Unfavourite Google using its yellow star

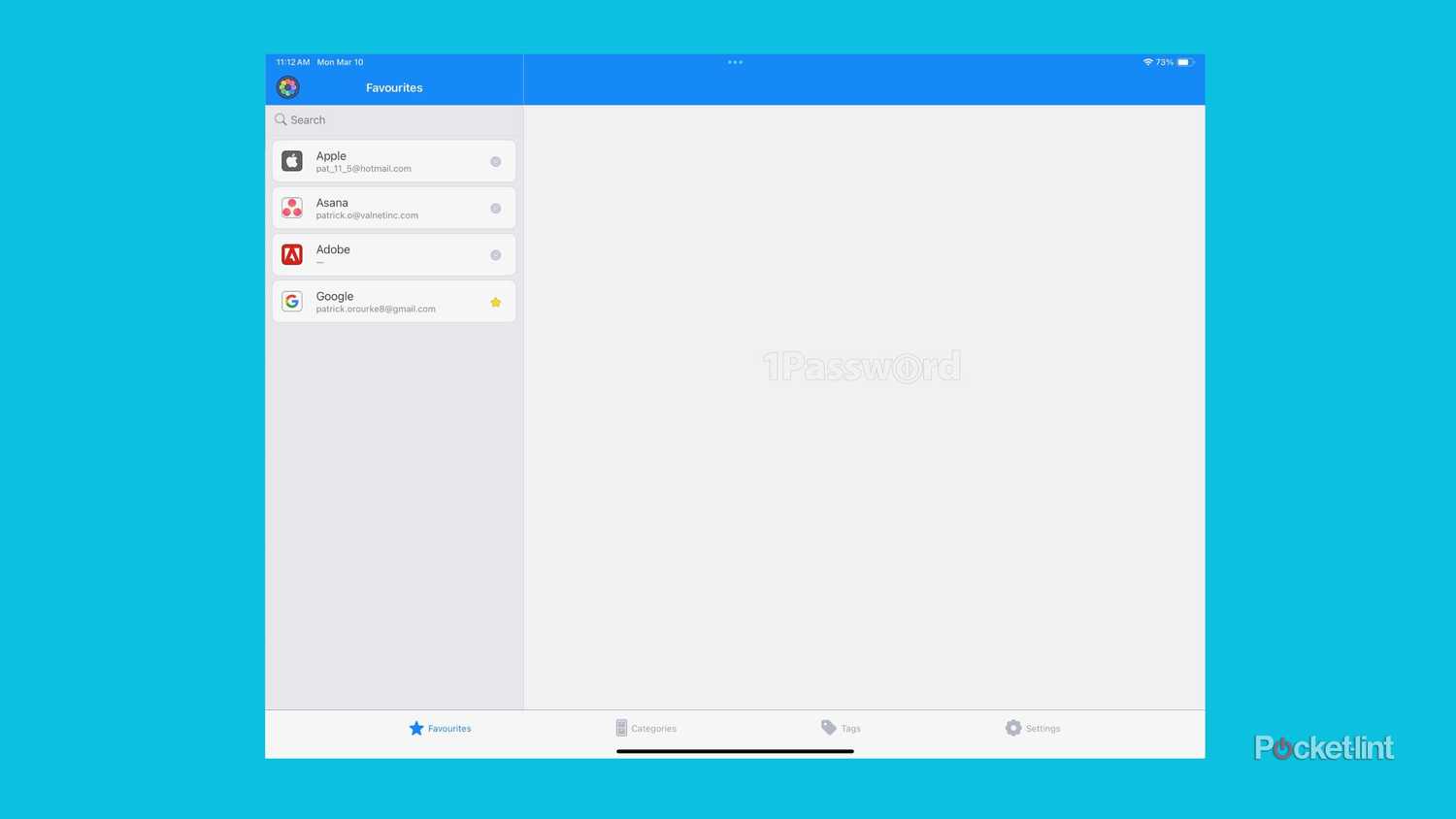click(x=496, y=302)
